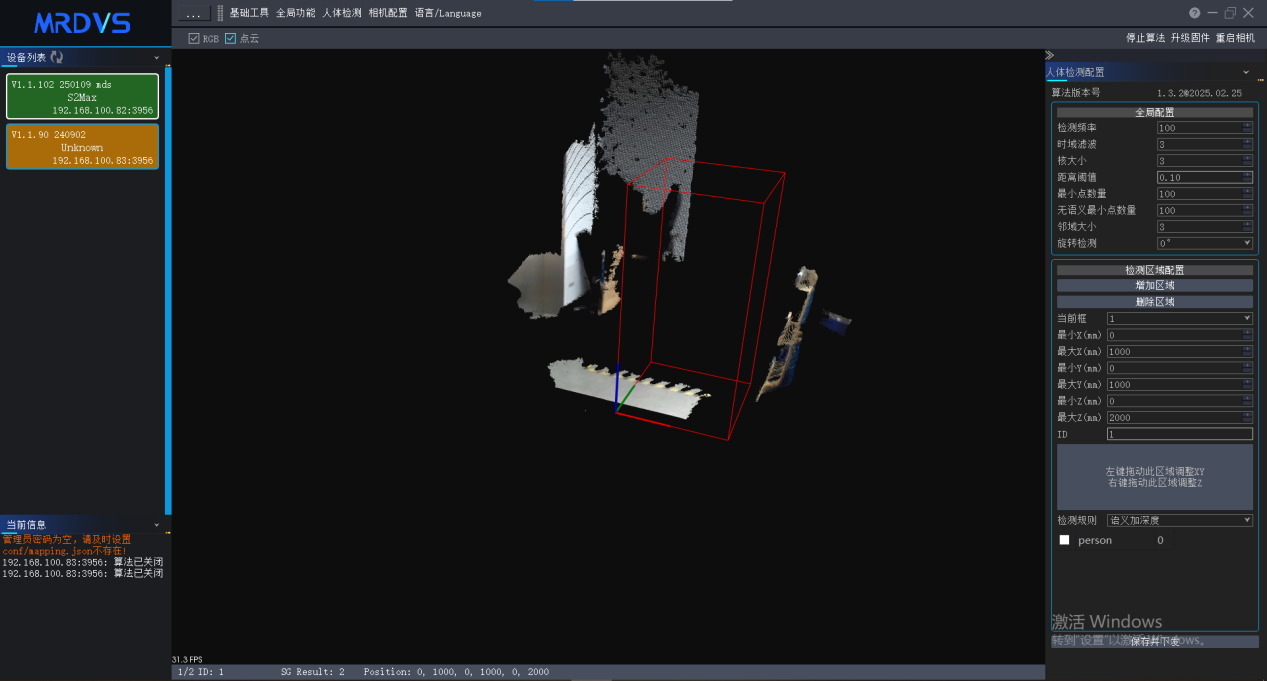Screen dimensions: 1267x681
Task: Click the region drag area 左键拖动此区域调整XY
Action: [x=1155, y=477]
